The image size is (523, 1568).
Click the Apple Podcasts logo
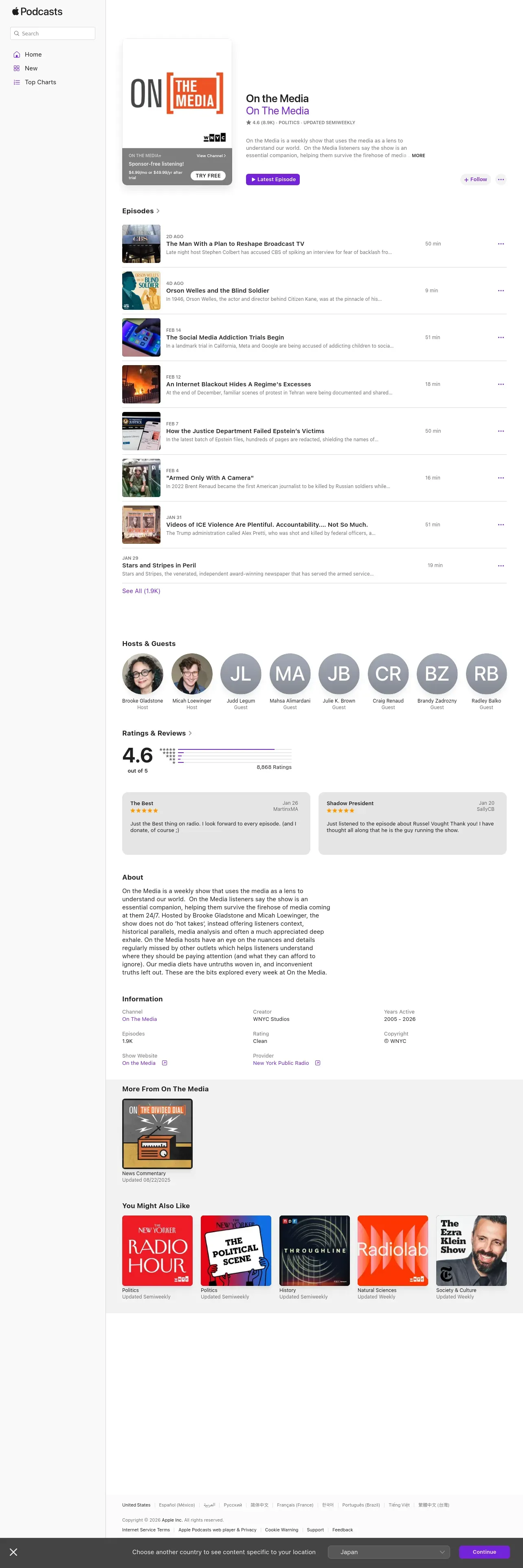pos(37,11)
